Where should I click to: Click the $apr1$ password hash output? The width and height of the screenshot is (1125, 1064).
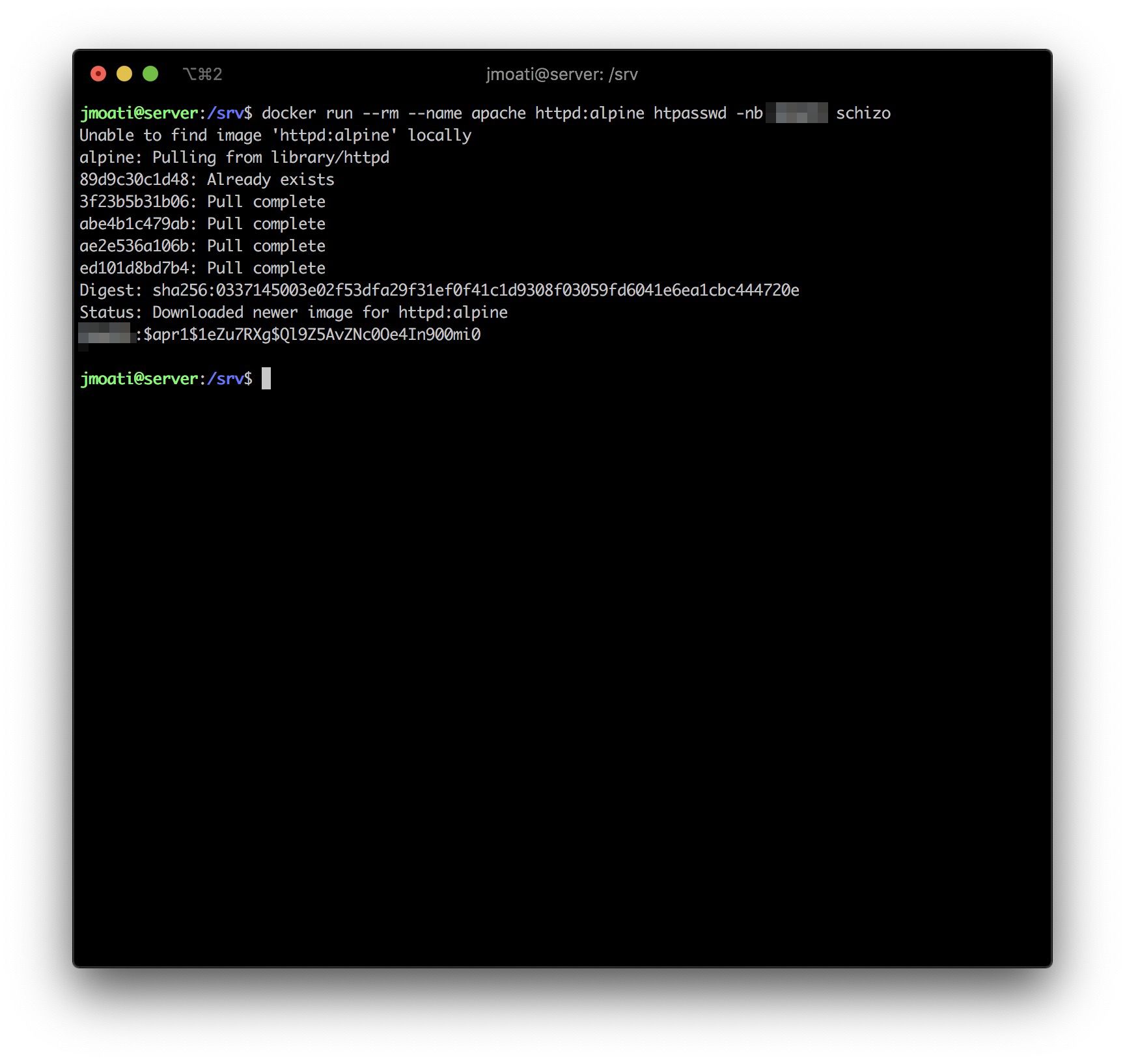(312, 335)
